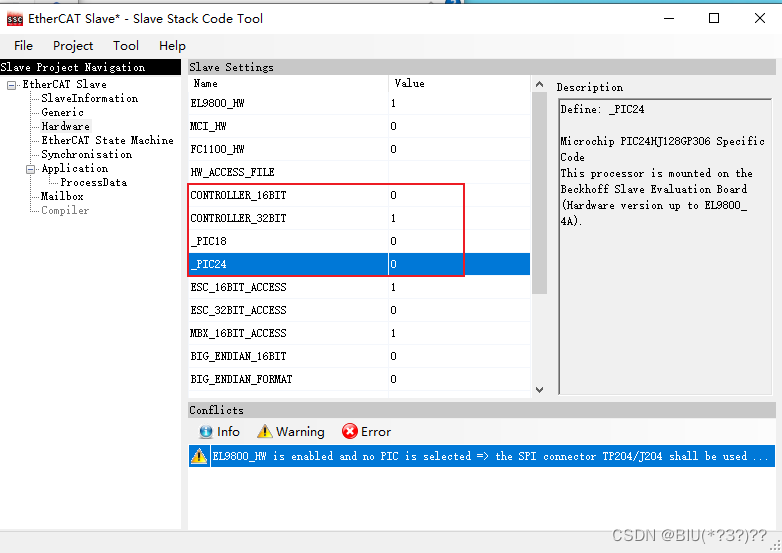Select the CONTROLLER_32BIT setting row
This screenshot has height=553, width=782.
359,218
